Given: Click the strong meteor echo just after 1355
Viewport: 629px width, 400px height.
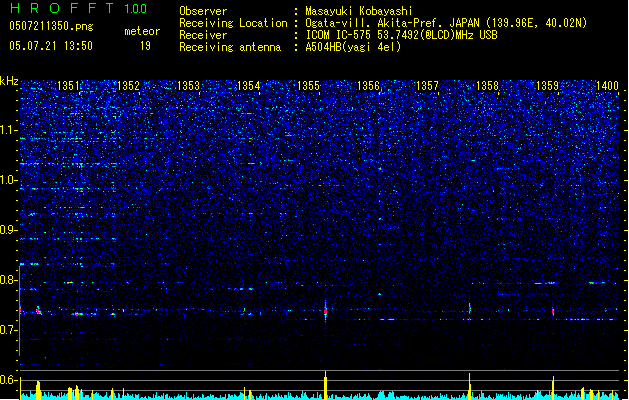Looking at the screenshot, I should point(325,311).
